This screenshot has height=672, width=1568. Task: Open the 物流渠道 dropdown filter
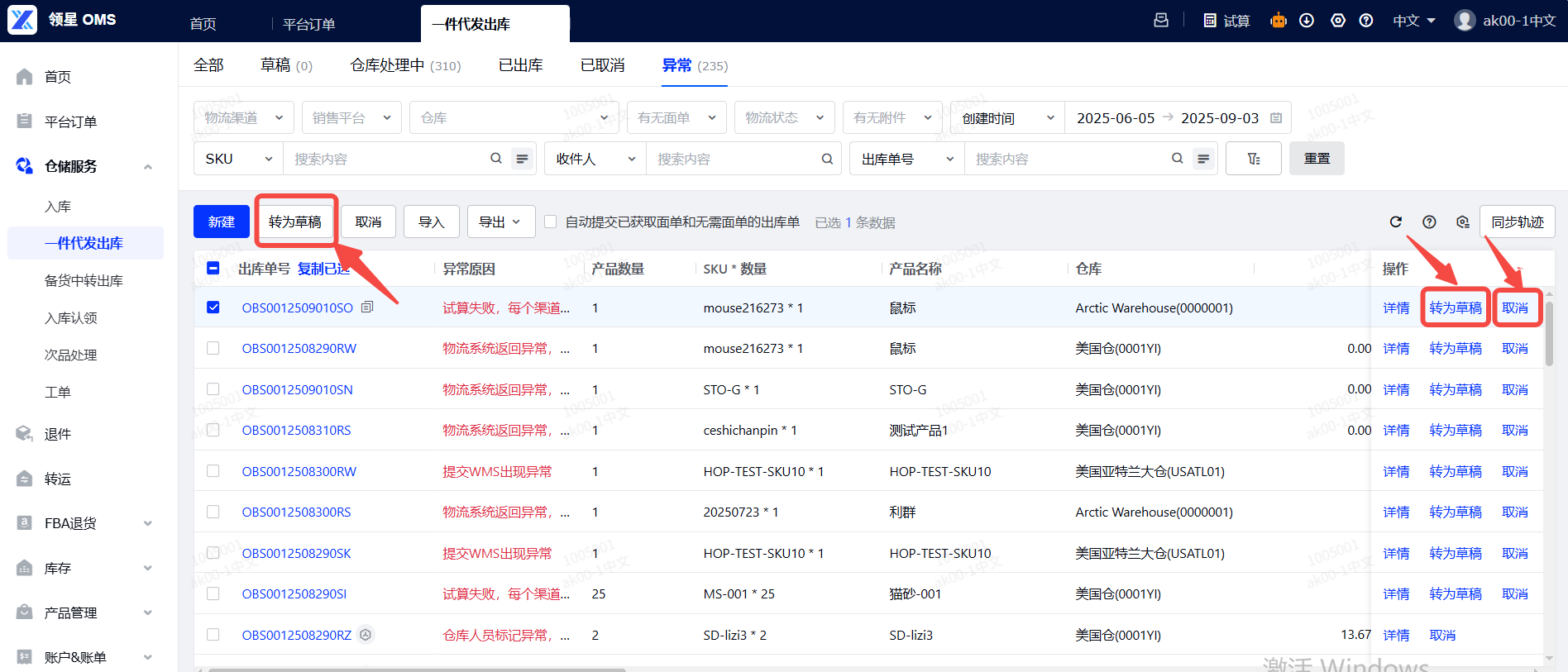click(x=243, y=118)
